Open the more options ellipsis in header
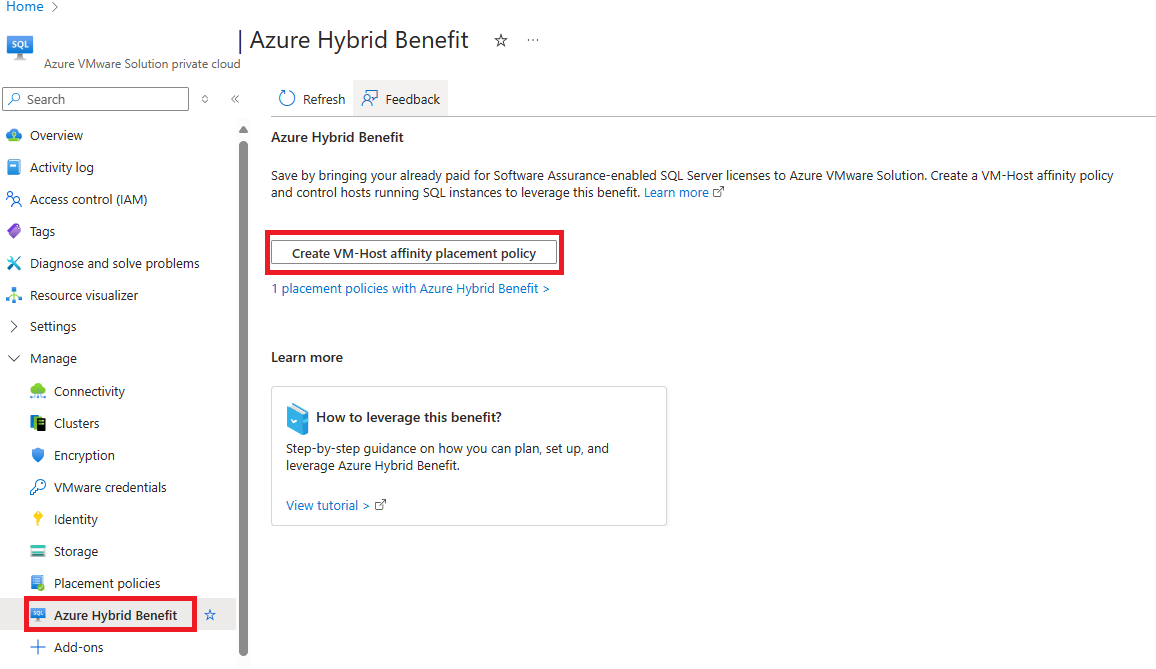 533,40
